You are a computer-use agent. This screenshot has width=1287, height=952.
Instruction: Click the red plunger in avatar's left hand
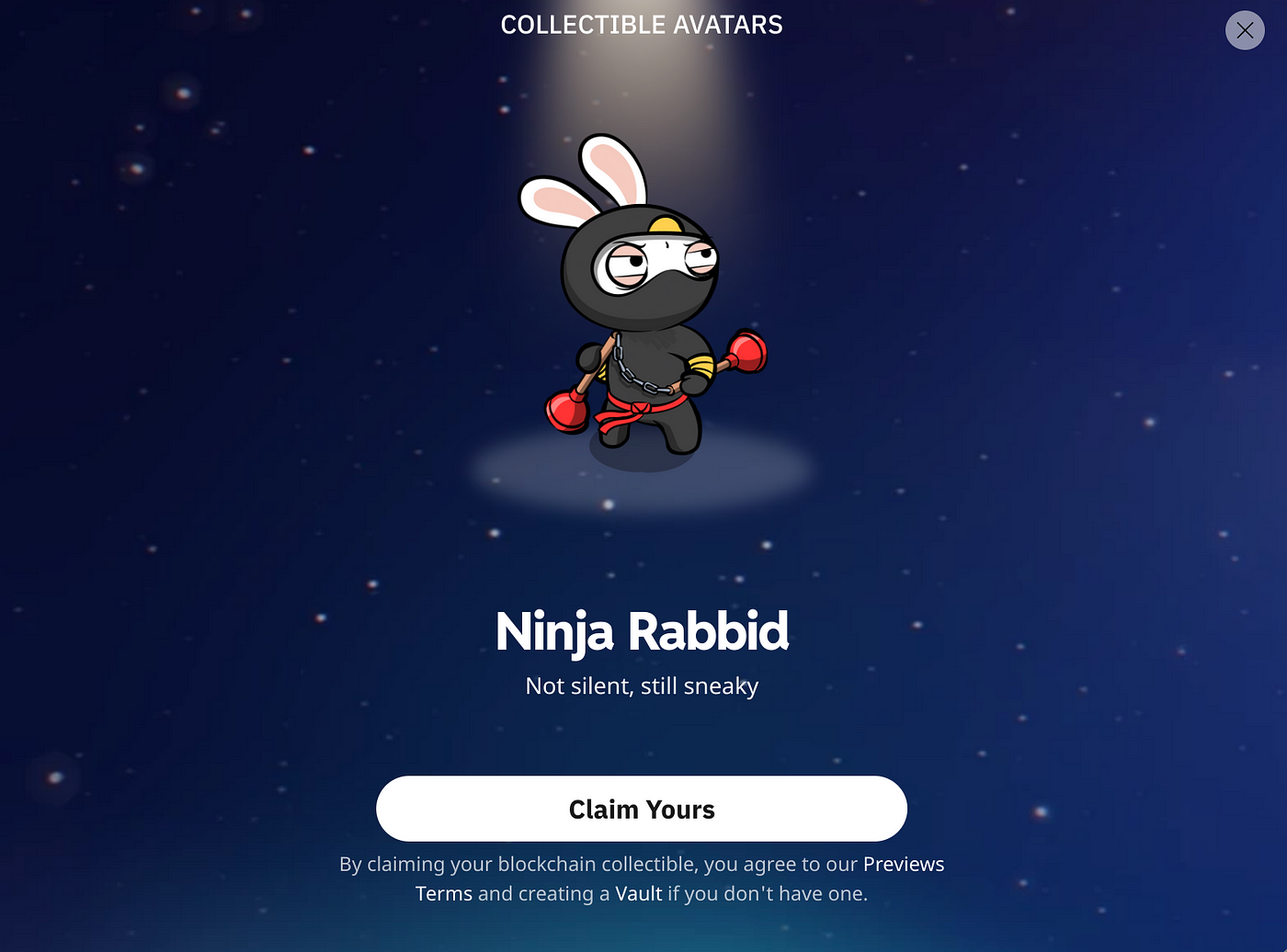pos(568,410)
